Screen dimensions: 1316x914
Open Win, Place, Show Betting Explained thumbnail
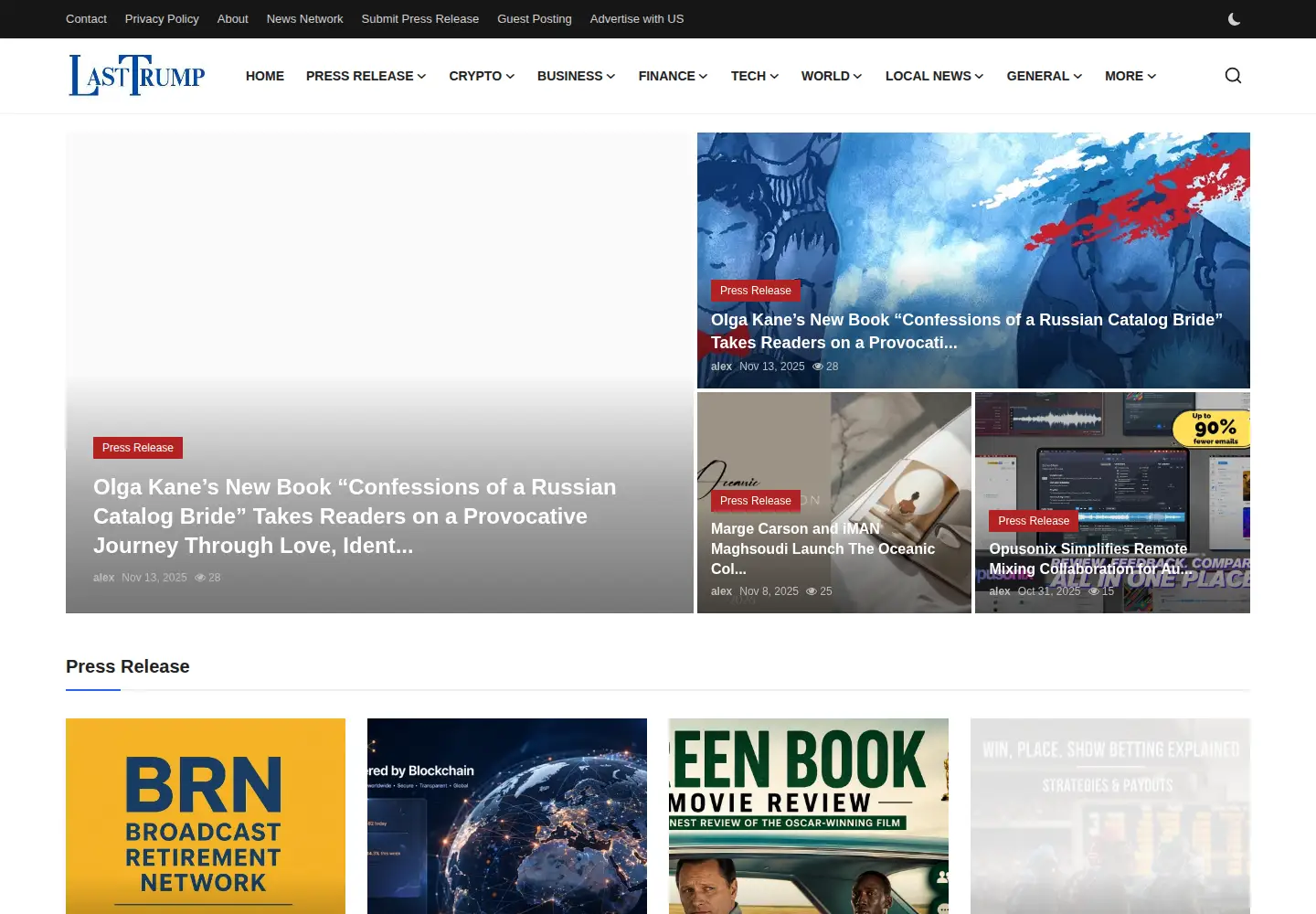pos(1110,816)
